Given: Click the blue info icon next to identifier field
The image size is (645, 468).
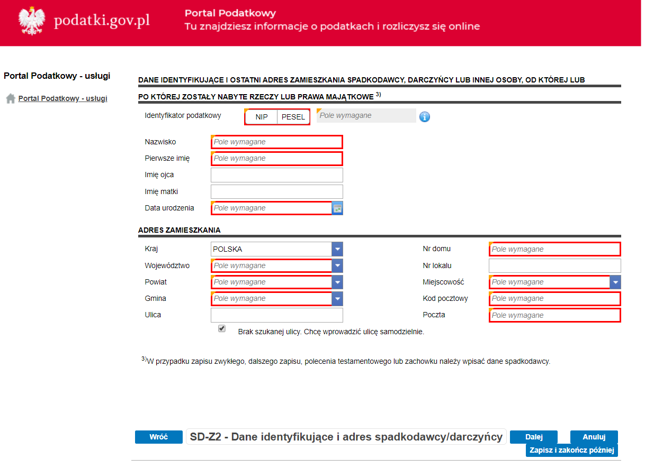Looking at the screenshot, I should [x=425, y=117].
